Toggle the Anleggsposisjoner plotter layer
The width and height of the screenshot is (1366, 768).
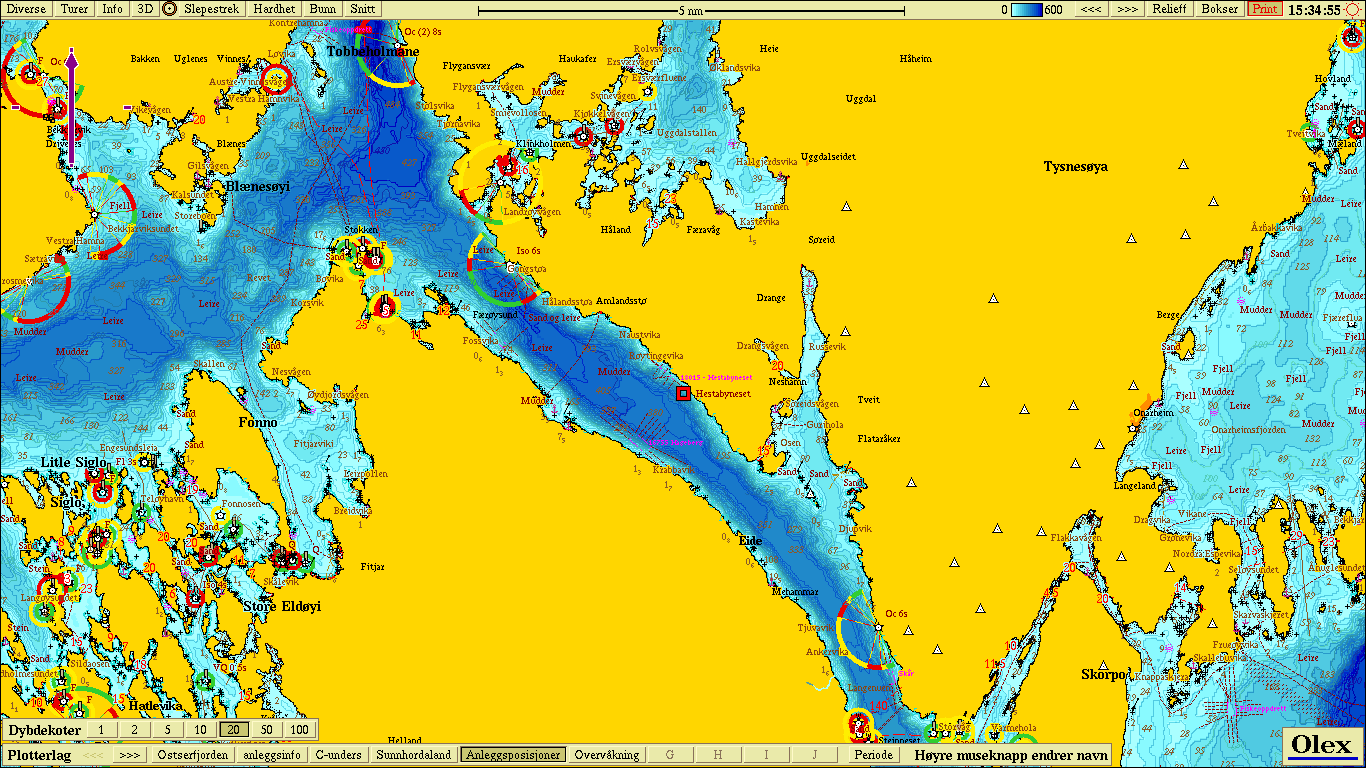tap(513, 755)
